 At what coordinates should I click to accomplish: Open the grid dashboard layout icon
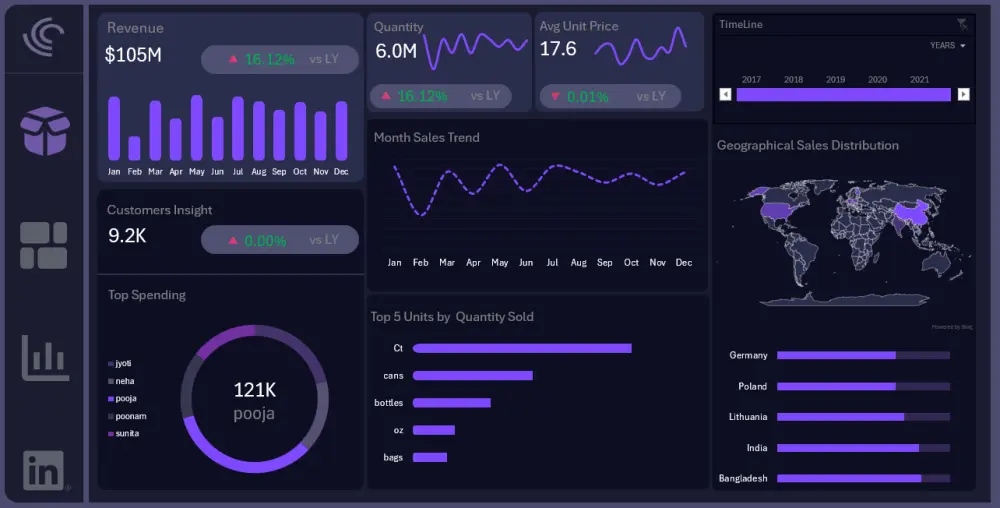pos(43,245)
